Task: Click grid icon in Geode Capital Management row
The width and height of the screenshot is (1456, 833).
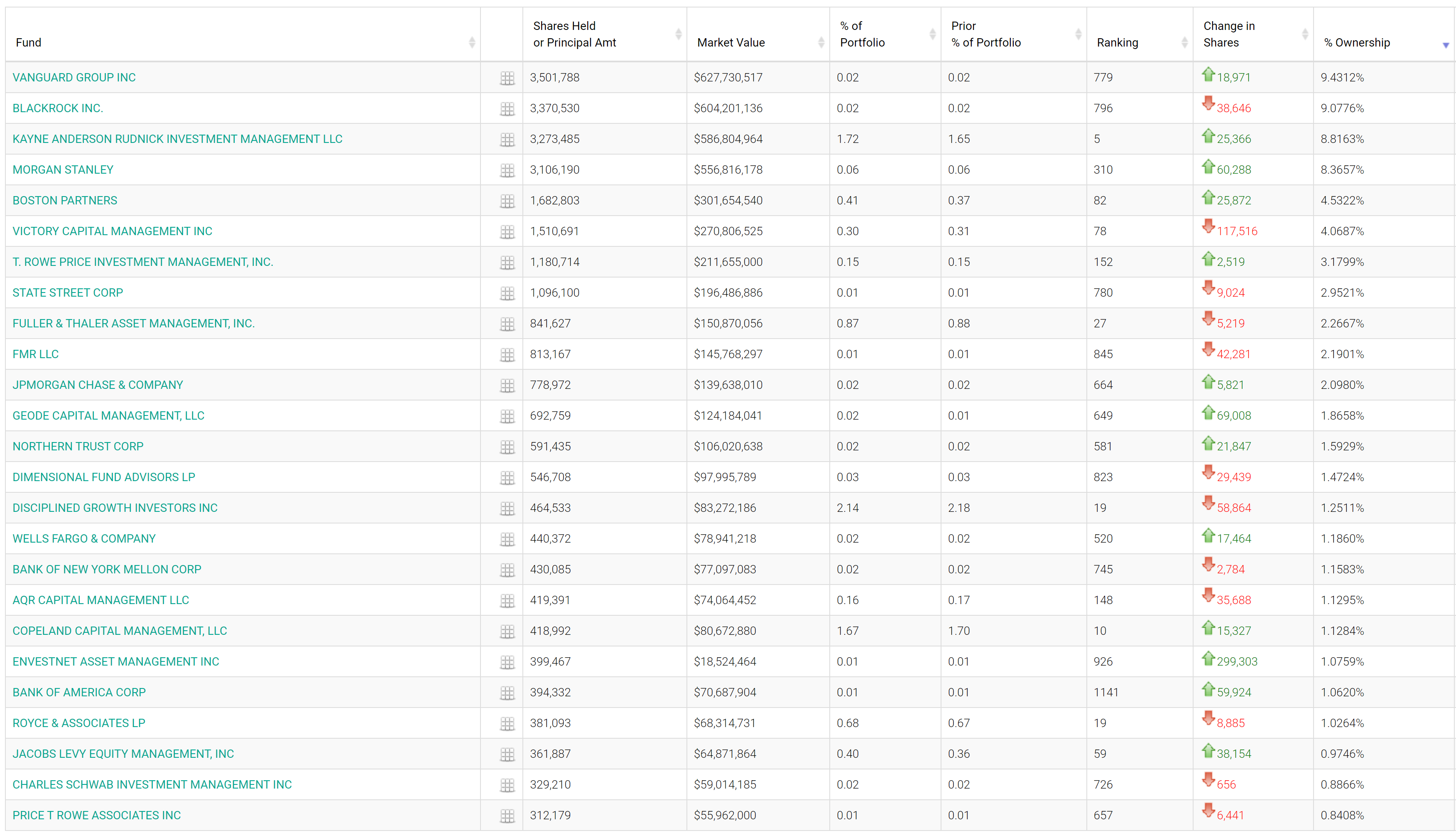Action: [x=507, y=416]
